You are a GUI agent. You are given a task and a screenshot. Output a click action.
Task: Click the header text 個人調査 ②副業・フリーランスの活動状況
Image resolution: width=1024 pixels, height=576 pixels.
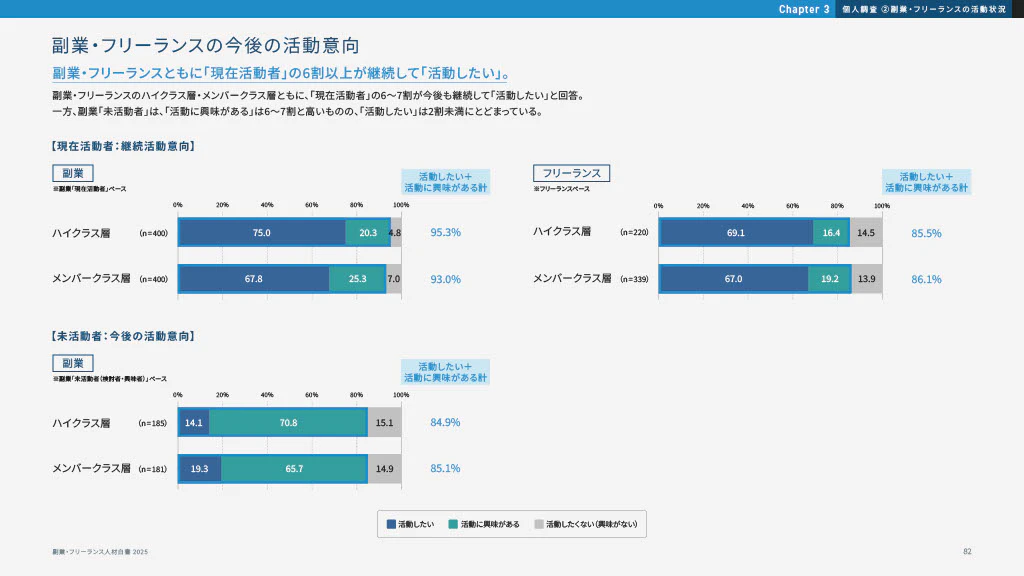tap(924, 9)
